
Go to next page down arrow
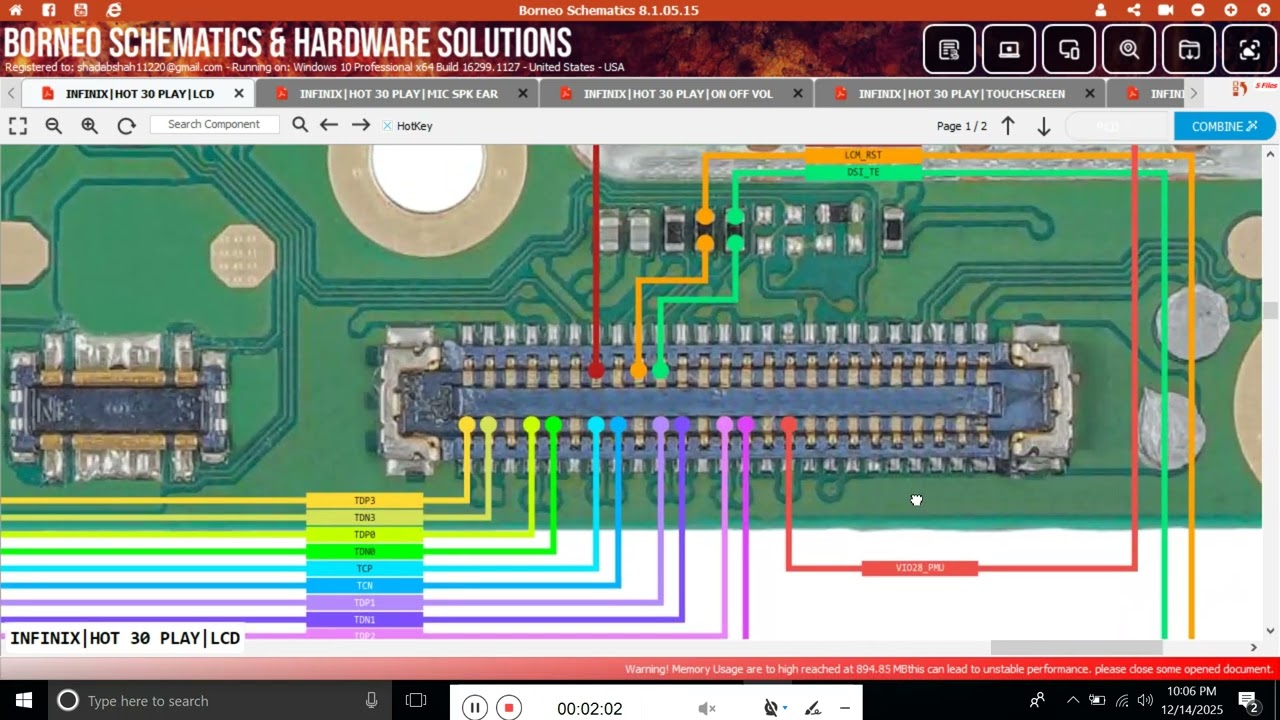tap(1043, 126)
